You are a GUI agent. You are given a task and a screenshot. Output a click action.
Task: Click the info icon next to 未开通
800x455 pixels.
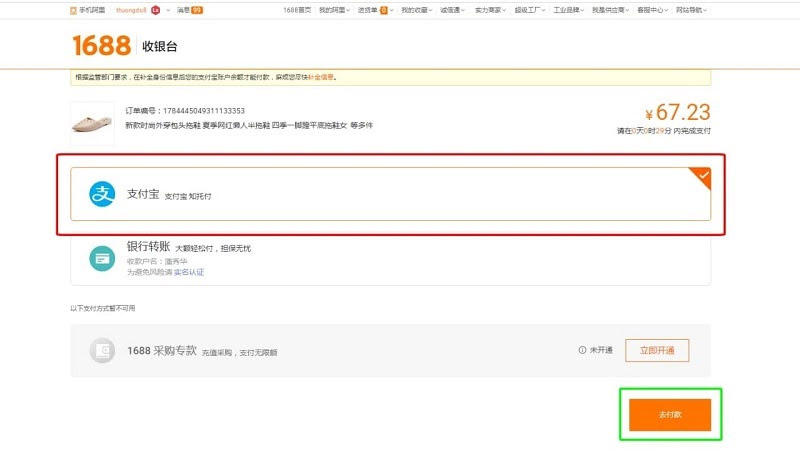point(582,350)
